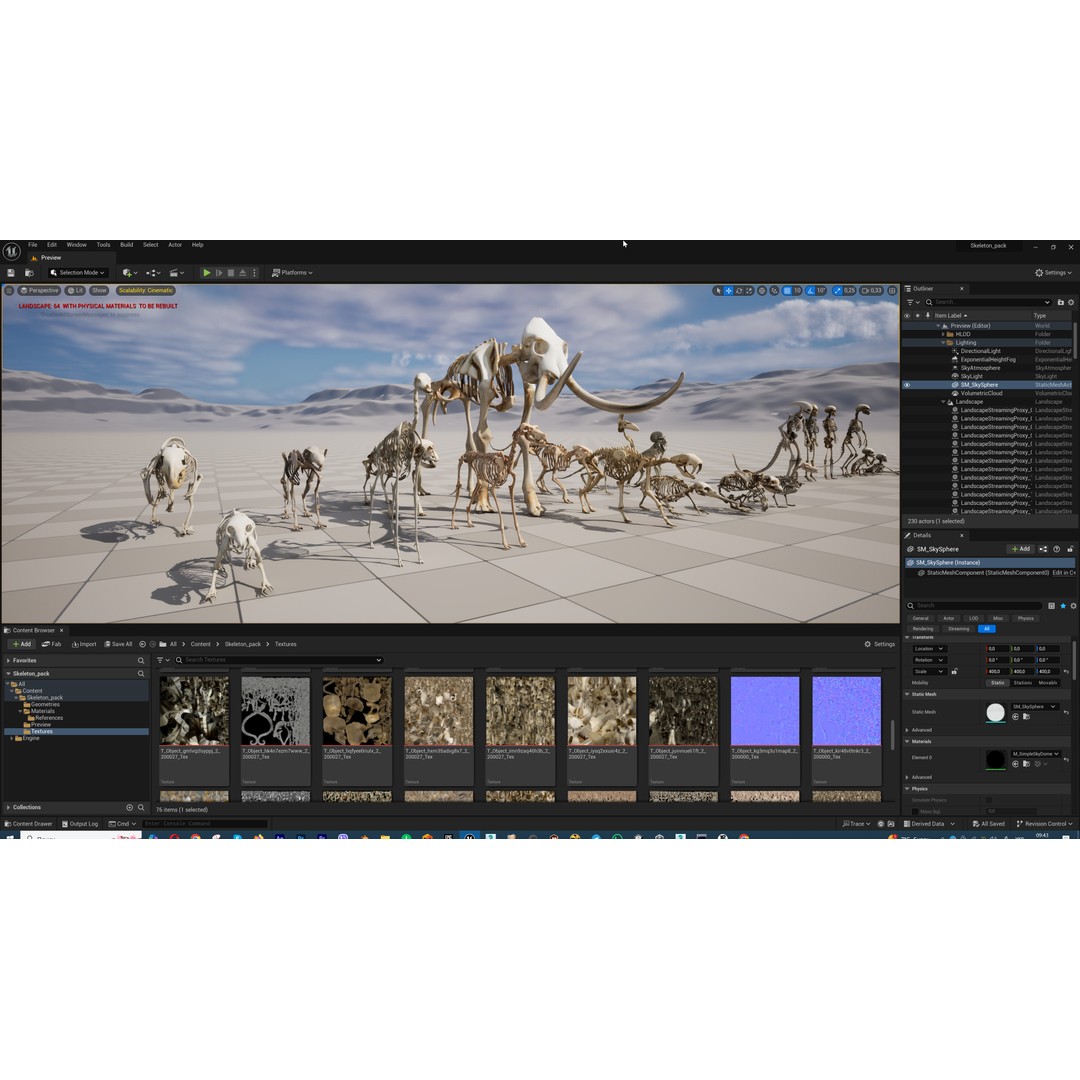Switch the world/local coordinate globe icon

pyautogui.click(x=762, y=291)
